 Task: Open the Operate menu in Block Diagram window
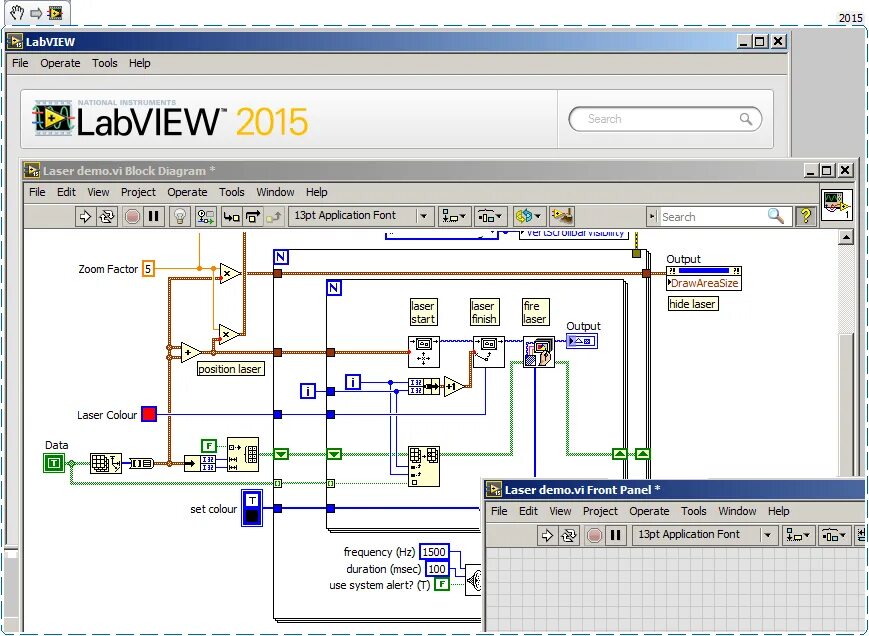(x=187, y=192)
